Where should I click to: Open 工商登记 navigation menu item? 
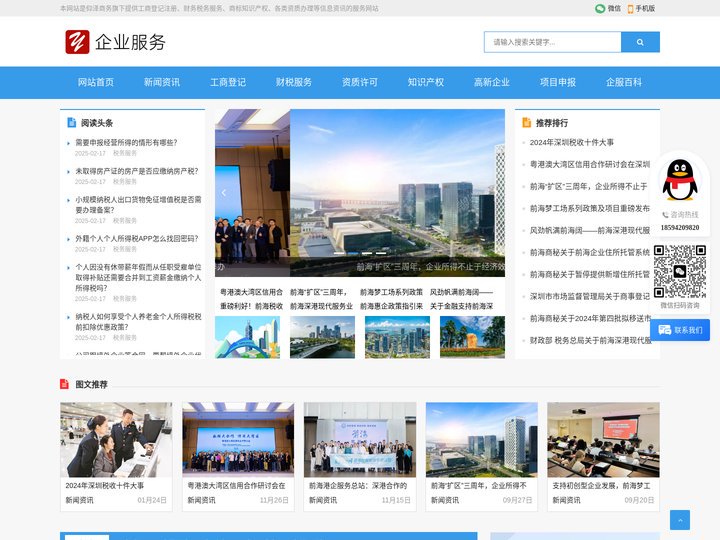click(228, 82)
